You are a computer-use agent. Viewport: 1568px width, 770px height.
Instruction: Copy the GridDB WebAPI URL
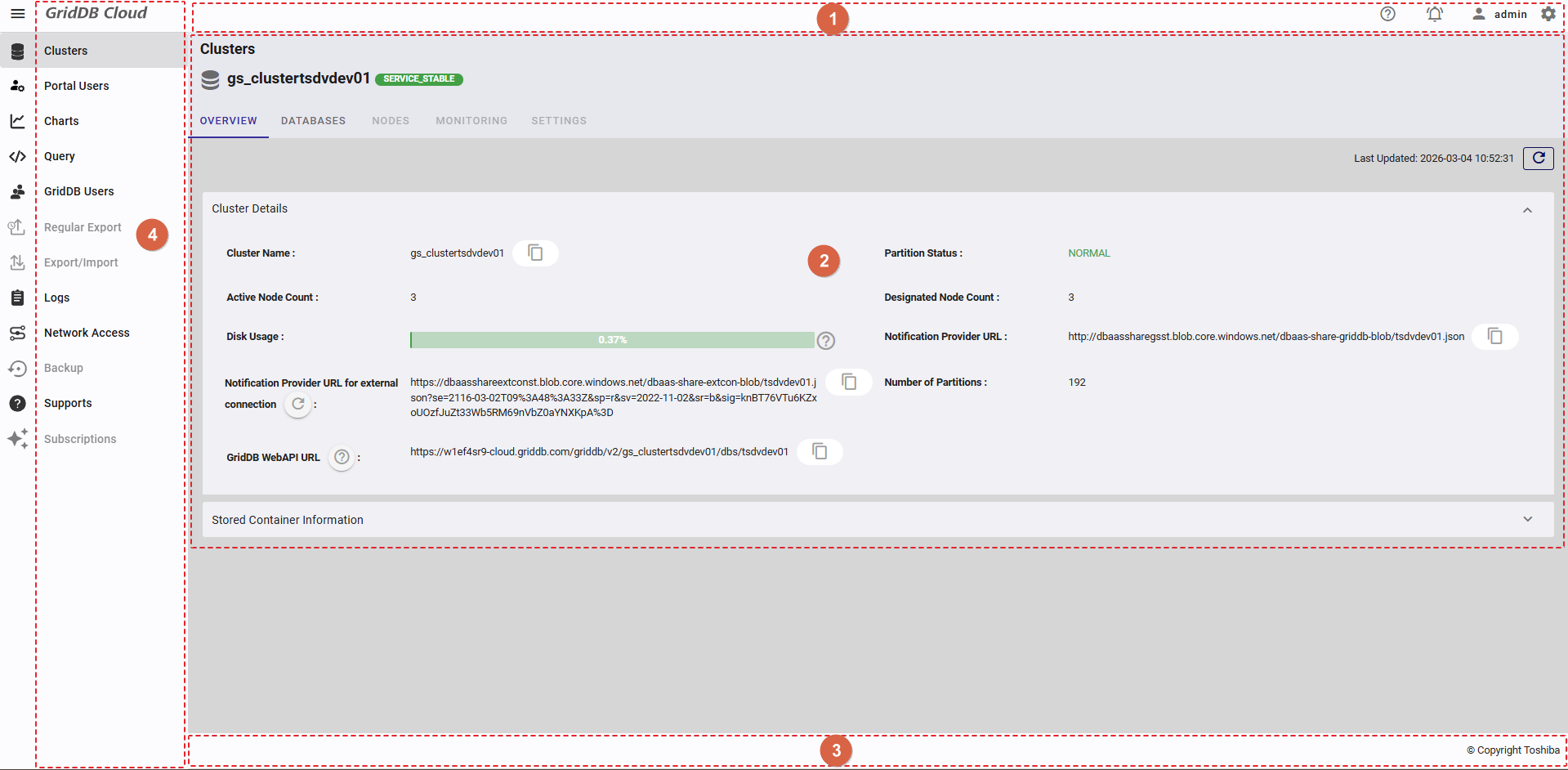(x=820, y=452)
